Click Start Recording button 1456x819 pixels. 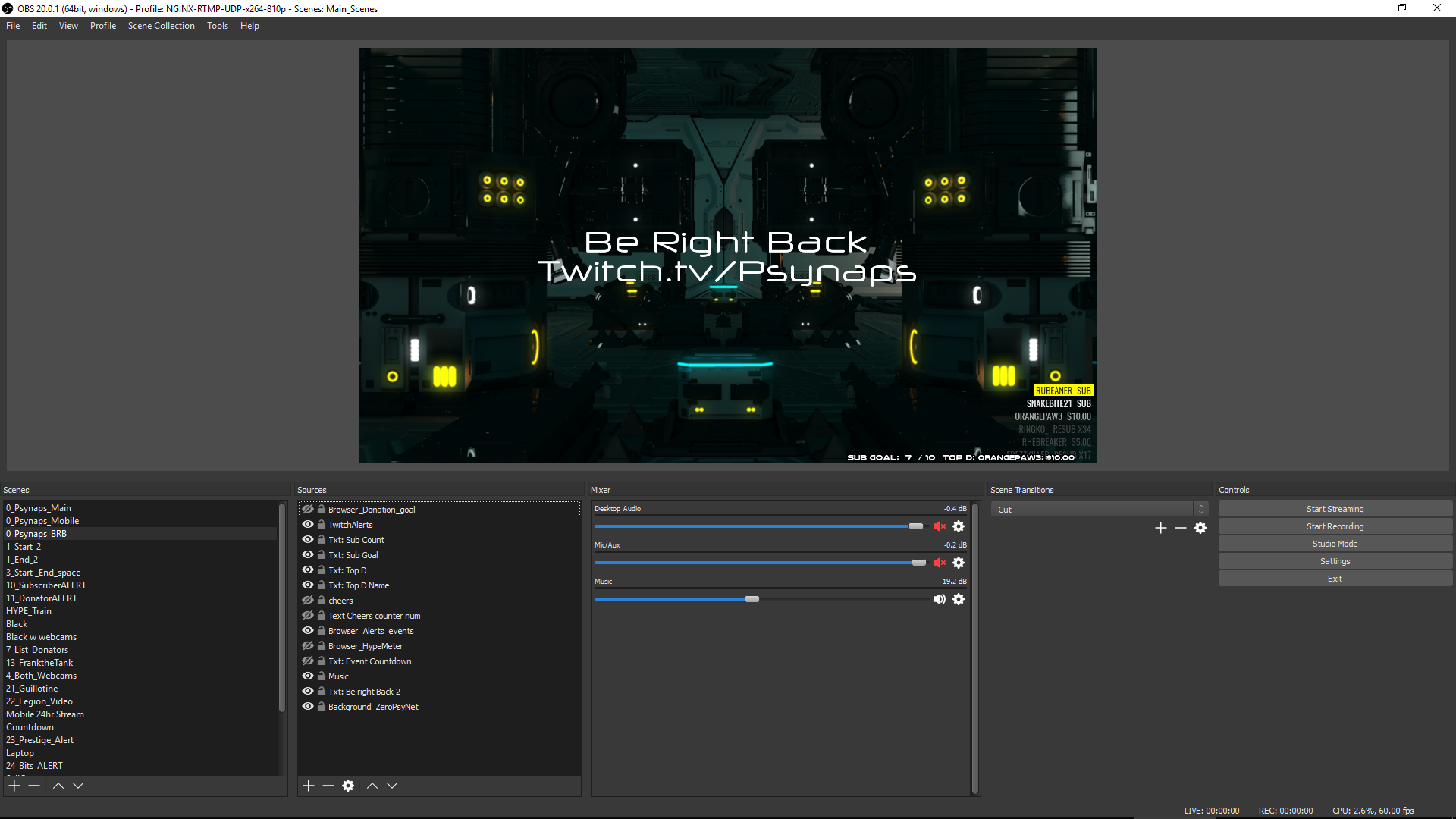[1335, 526]
